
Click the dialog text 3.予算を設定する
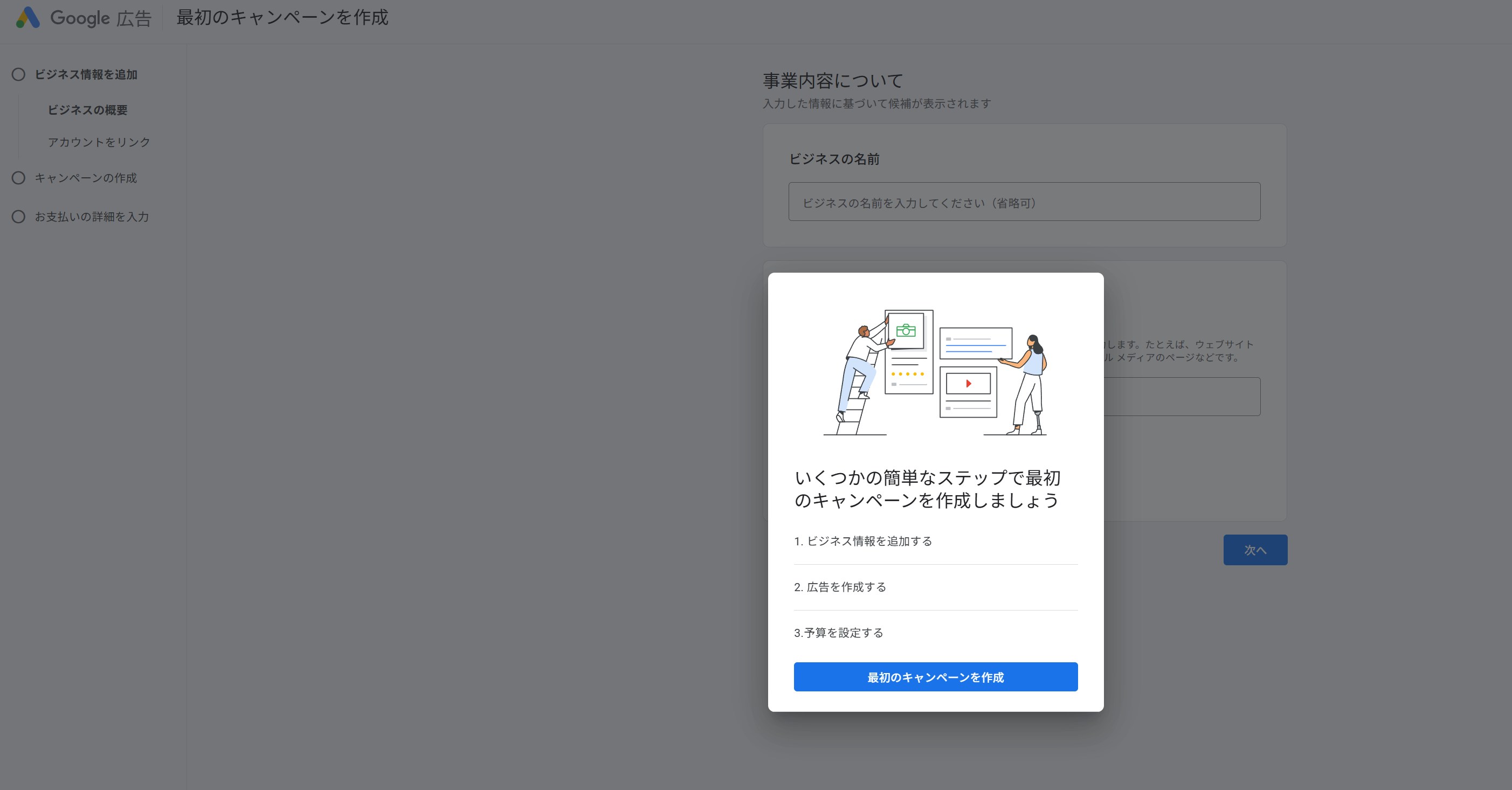tap(838, 633)
